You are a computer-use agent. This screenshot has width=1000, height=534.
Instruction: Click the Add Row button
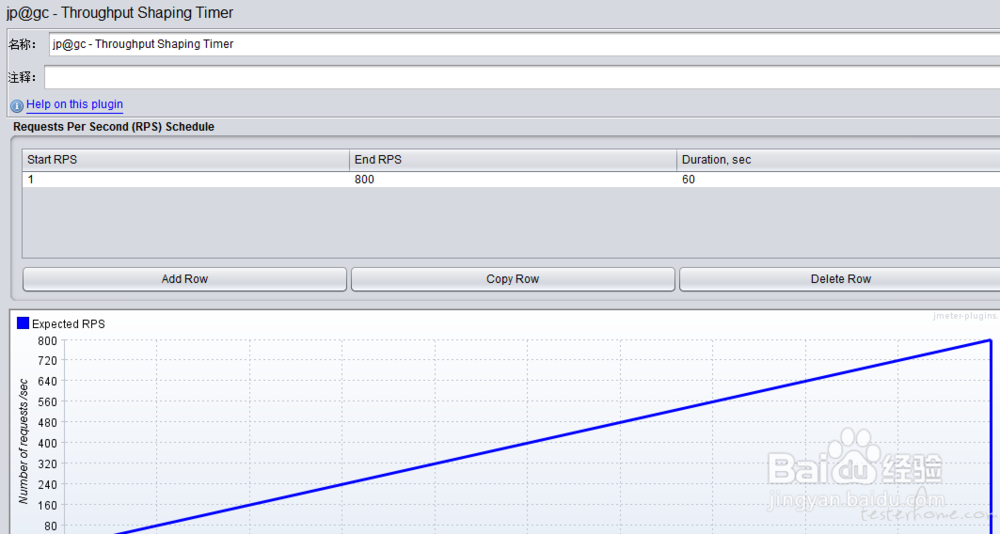pyautogui.click(x=185, y=279)
